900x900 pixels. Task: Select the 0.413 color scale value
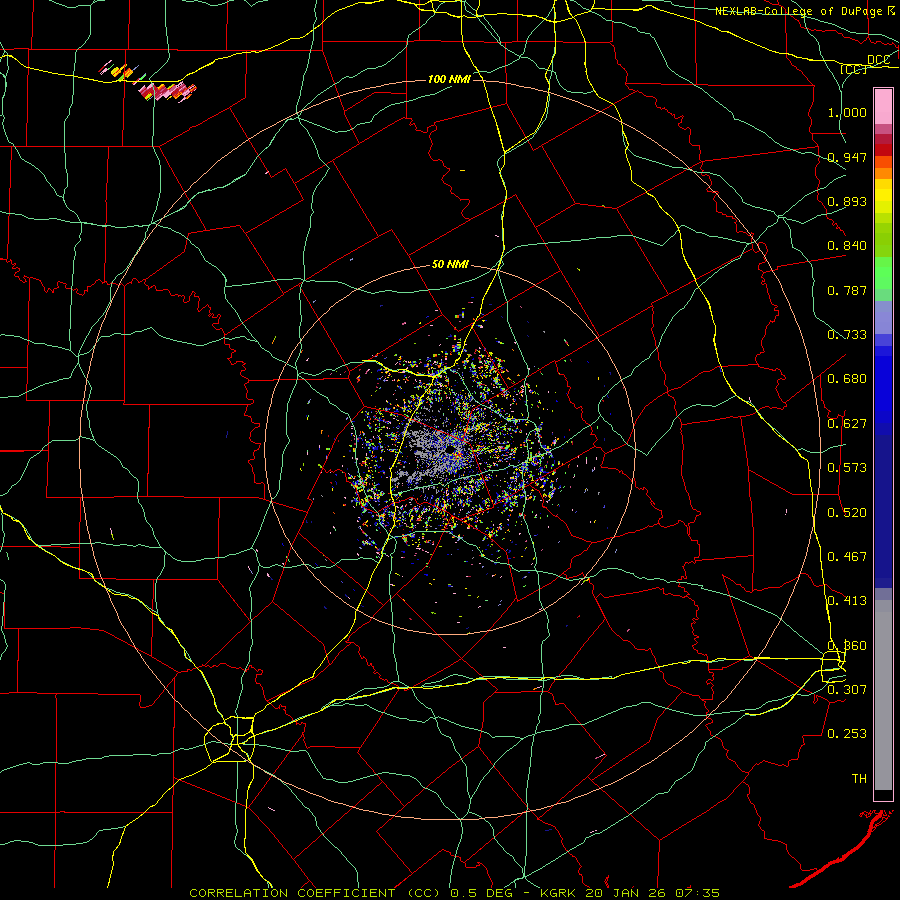[847, 601]
